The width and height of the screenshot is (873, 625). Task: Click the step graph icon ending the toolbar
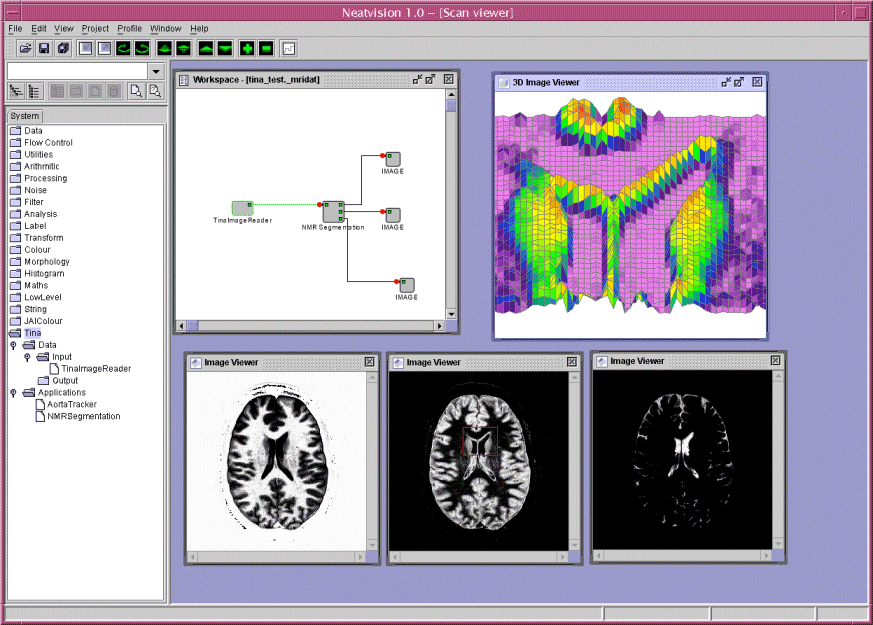pyautogui.click(x=289, y=48)
